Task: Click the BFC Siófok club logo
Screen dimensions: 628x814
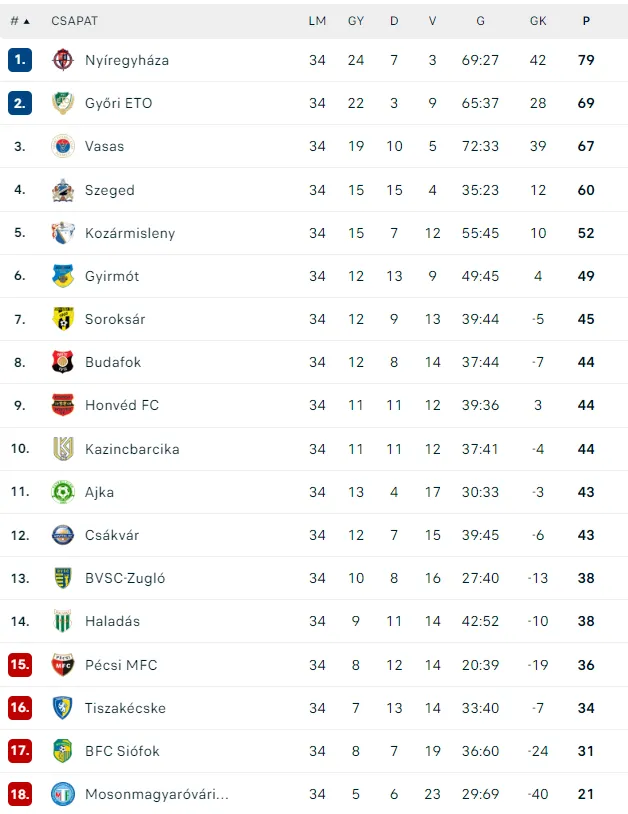Action: pos(63,751)
